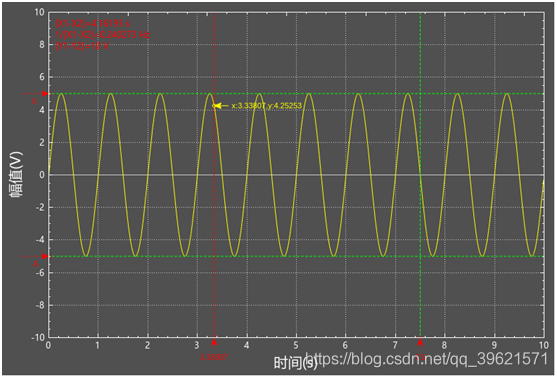Click the y-axis tick label 8
Screen dimensions: 557x378
(x=42, y=45)
